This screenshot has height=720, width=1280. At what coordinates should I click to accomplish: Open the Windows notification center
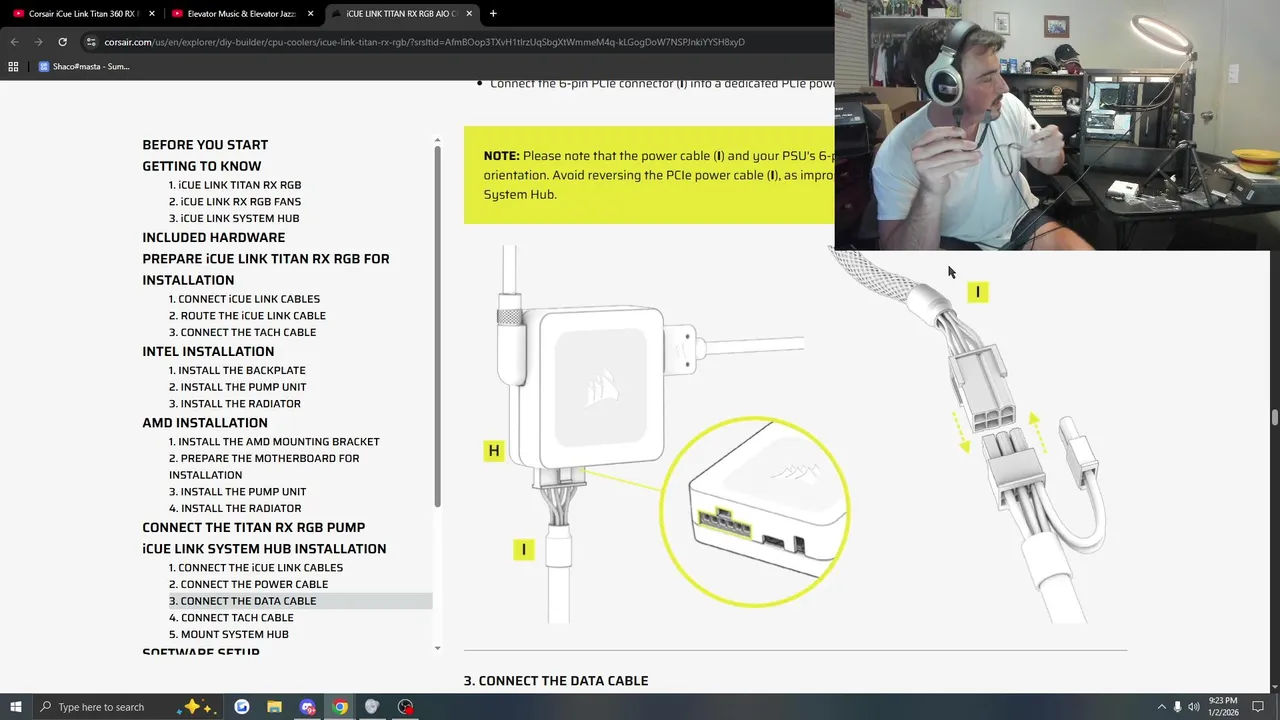pyautogui.click(x=1259, y=707)
